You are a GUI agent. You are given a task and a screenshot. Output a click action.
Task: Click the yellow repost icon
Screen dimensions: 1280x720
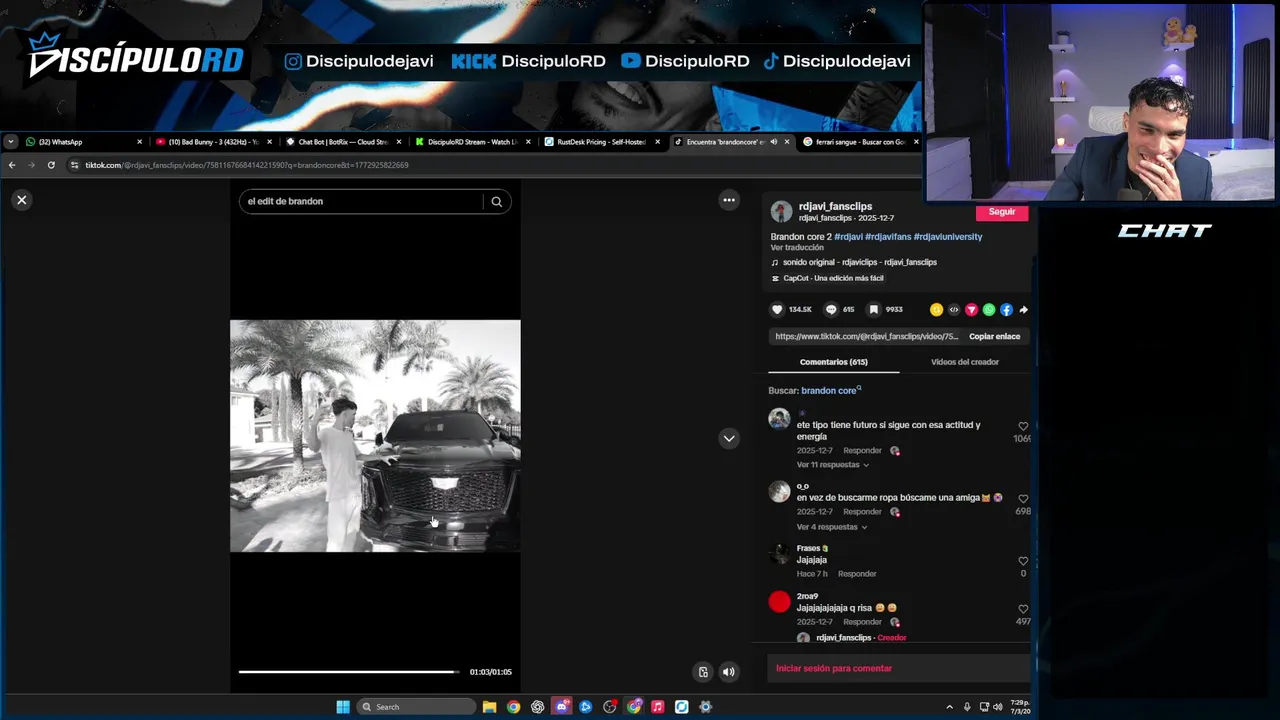pos(936,310)
